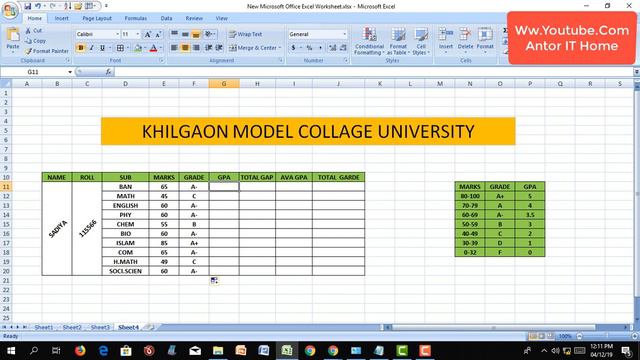Viewport: 640px width, 360px height.
Task: Apply the Accounting dollar number format
Action: (293, 48)
